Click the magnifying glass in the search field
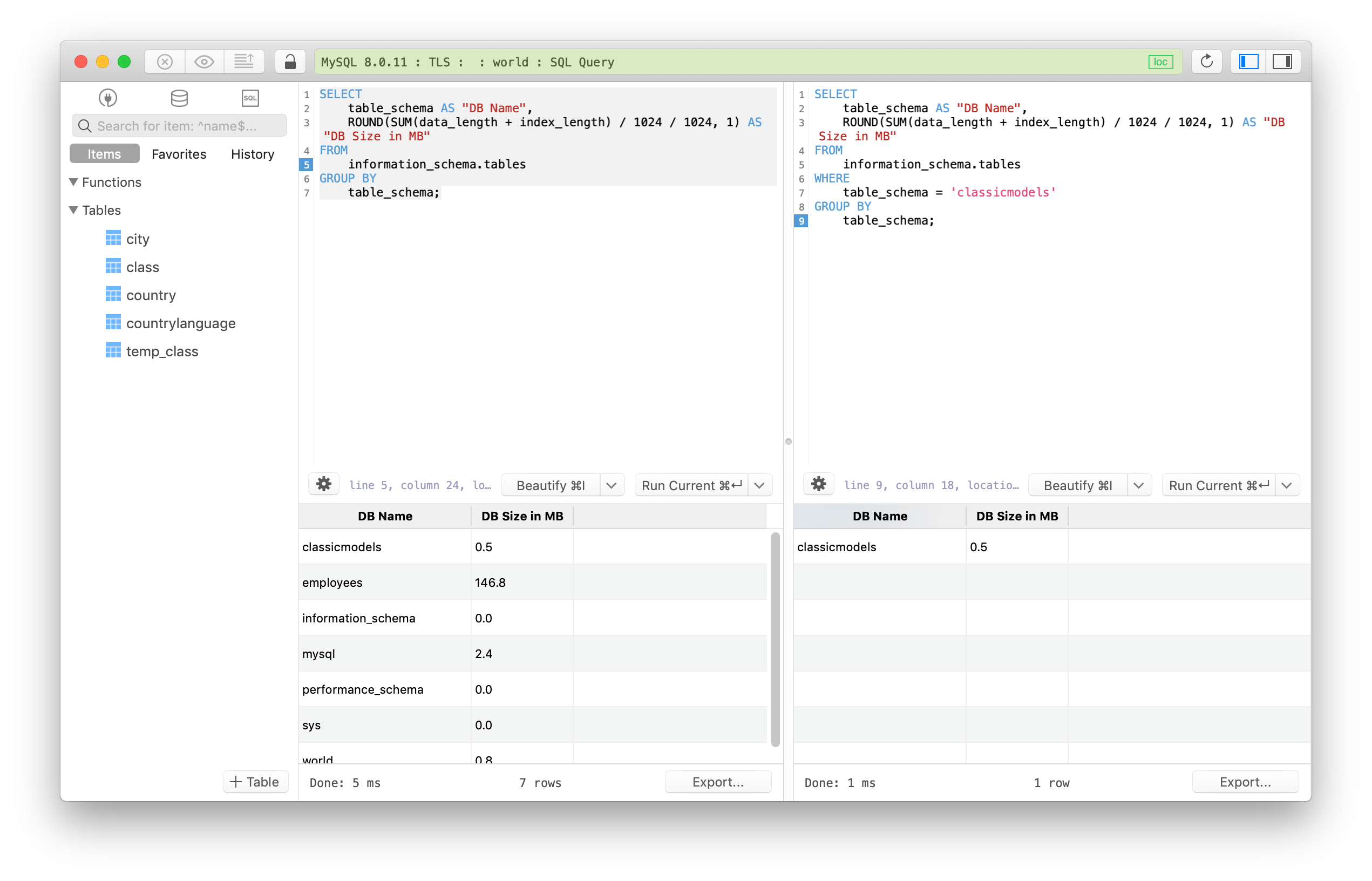Screen dimensions: 1372x881 pos(85,125)
